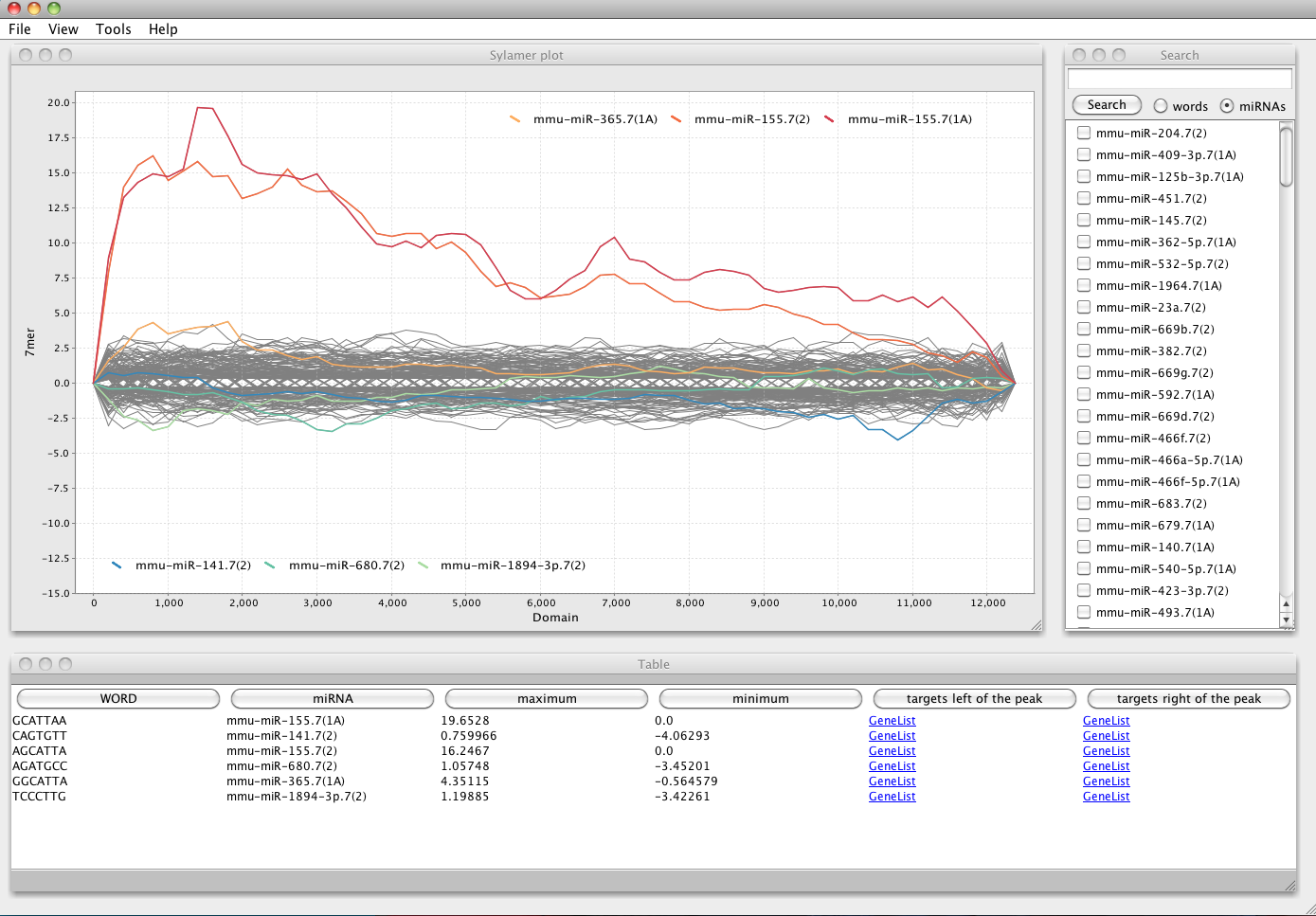Check mmu-miR-683.7(2) checkbox
Viewport: 1316px width, 916px height.
[x=1084, y=503]
